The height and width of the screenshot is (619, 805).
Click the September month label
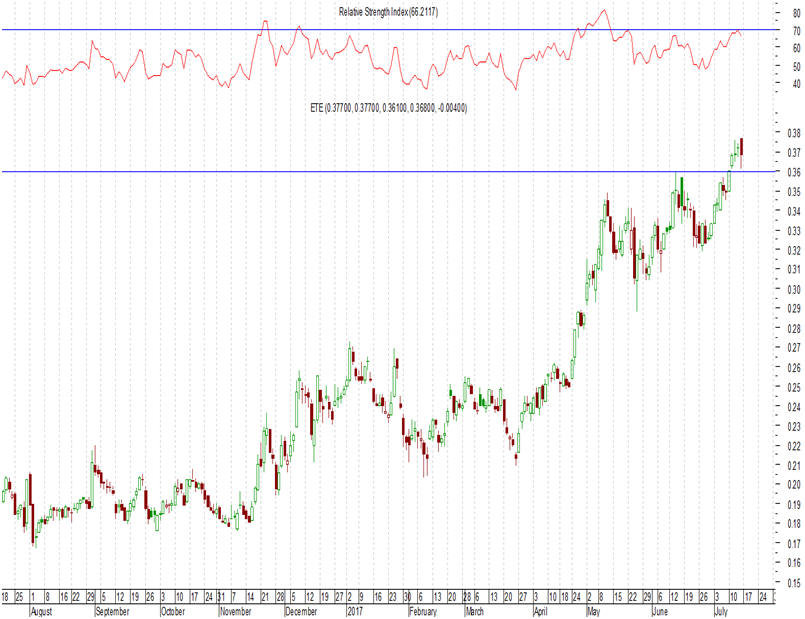[112, 611]
